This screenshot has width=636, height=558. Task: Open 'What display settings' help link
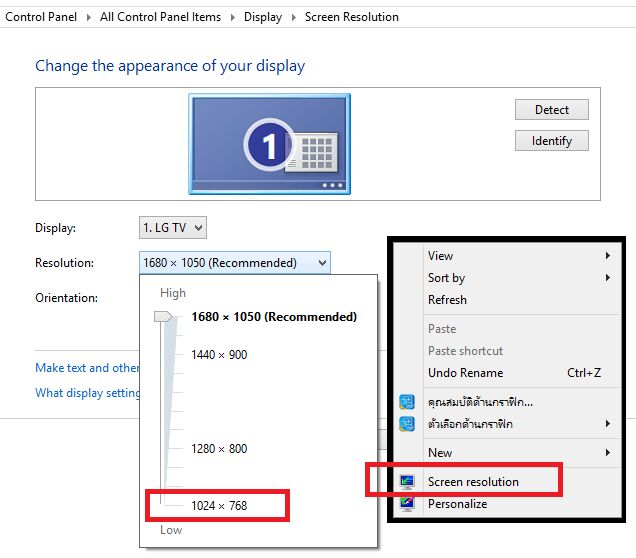click(x=87, y=393)
